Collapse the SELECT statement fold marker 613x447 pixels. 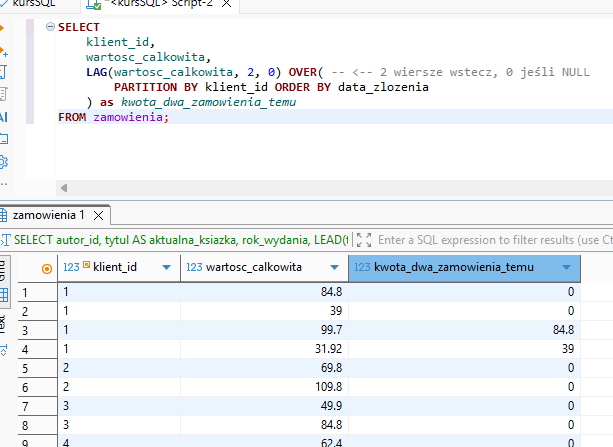pyautogui.click(x=50, y=27)
